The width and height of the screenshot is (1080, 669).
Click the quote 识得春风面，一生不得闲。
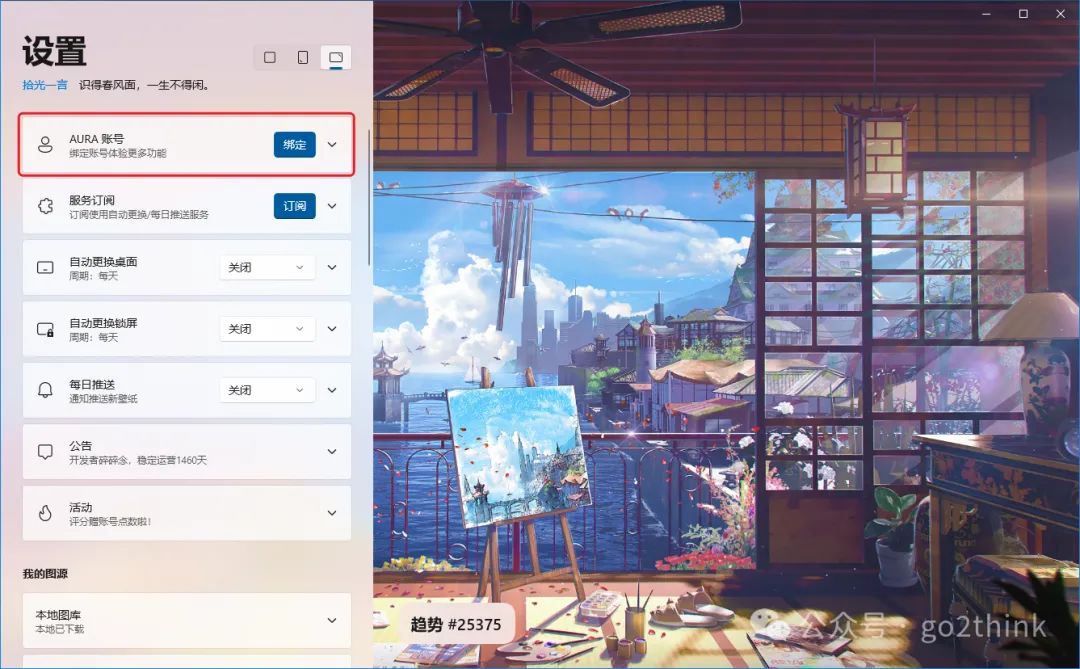[x=144, y=85]
